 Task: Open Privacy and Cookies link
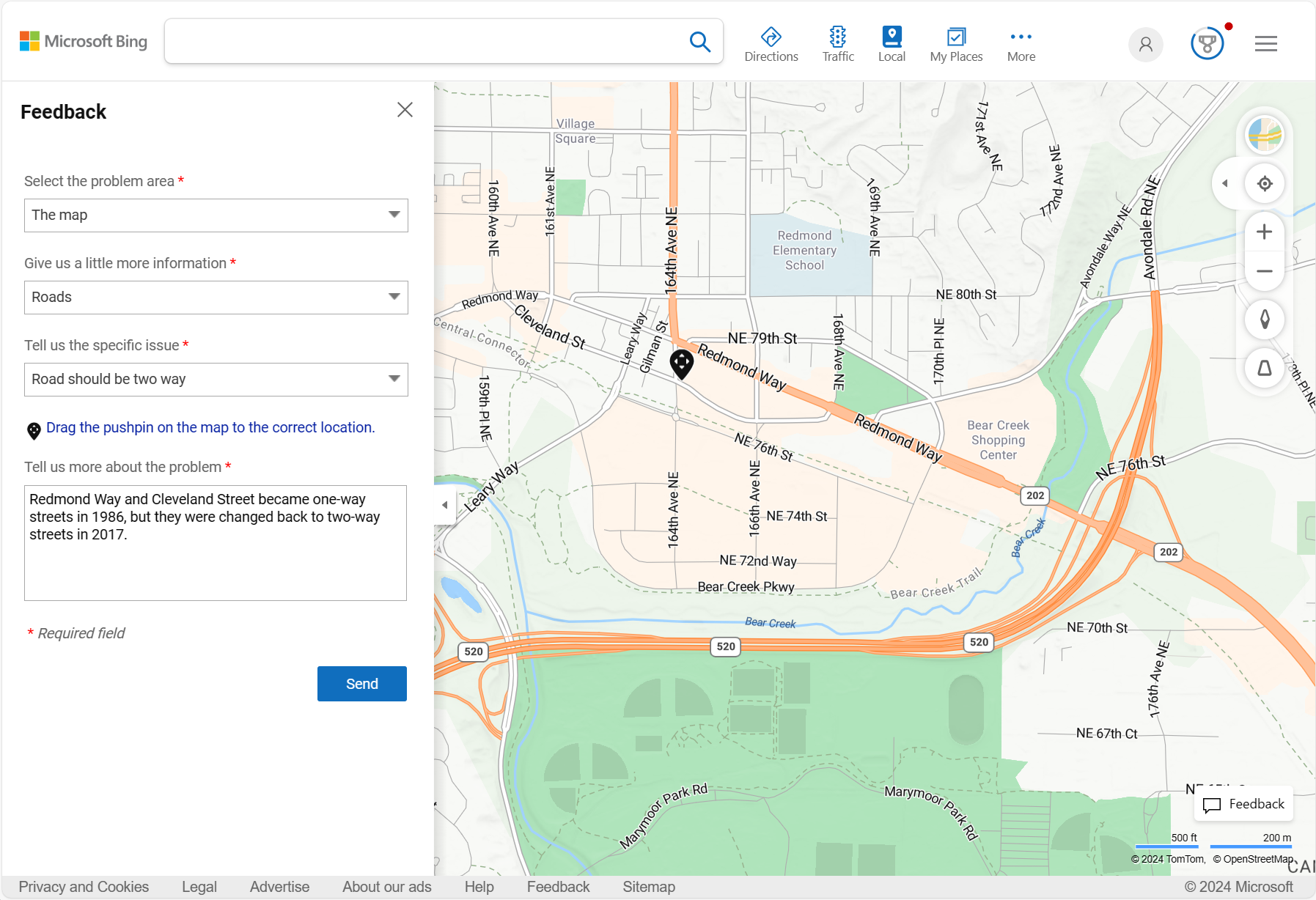[84, 887]
